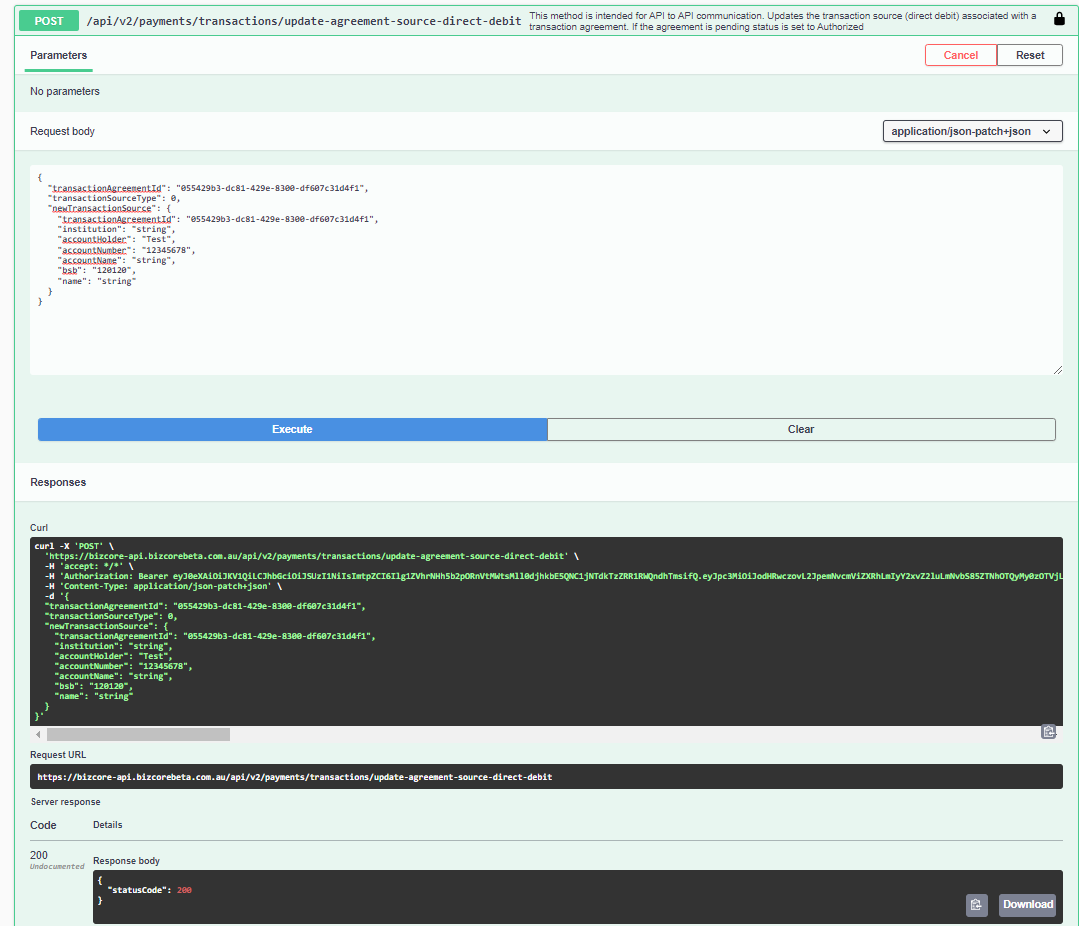This screenshot has height=926, width=1079.
Task: Click the endpoint description text at top
Action: (x=783, y=21)
